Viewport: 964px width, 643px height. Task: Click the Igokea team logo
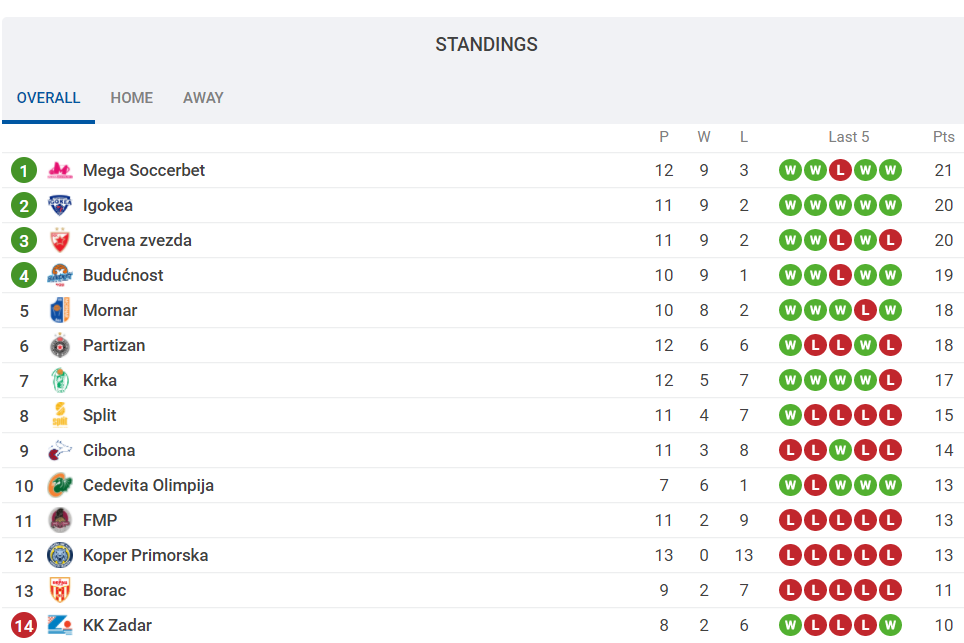click(60, 205)
